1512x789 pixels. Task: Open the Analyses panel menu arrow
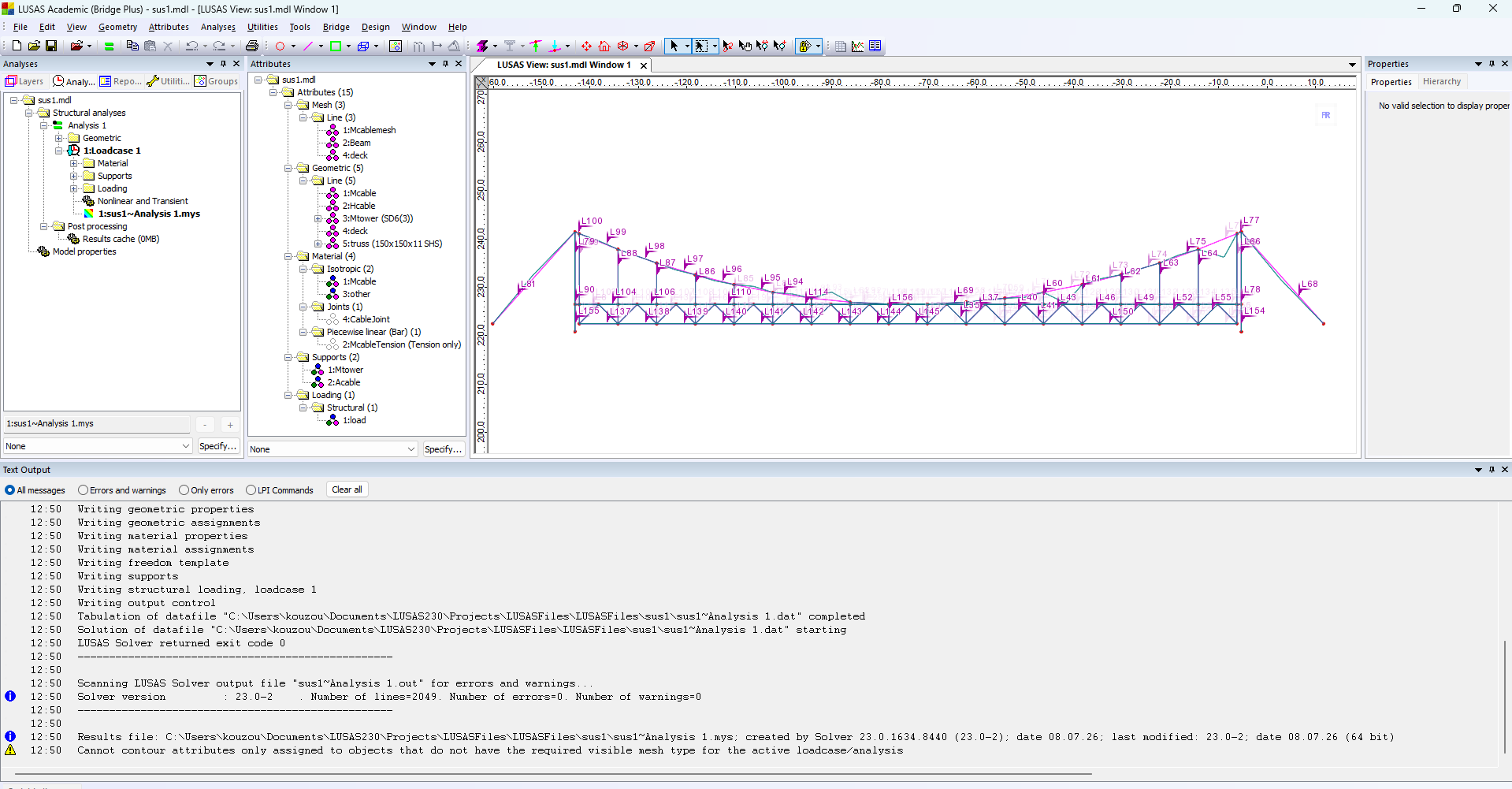[x=210, y=64]
